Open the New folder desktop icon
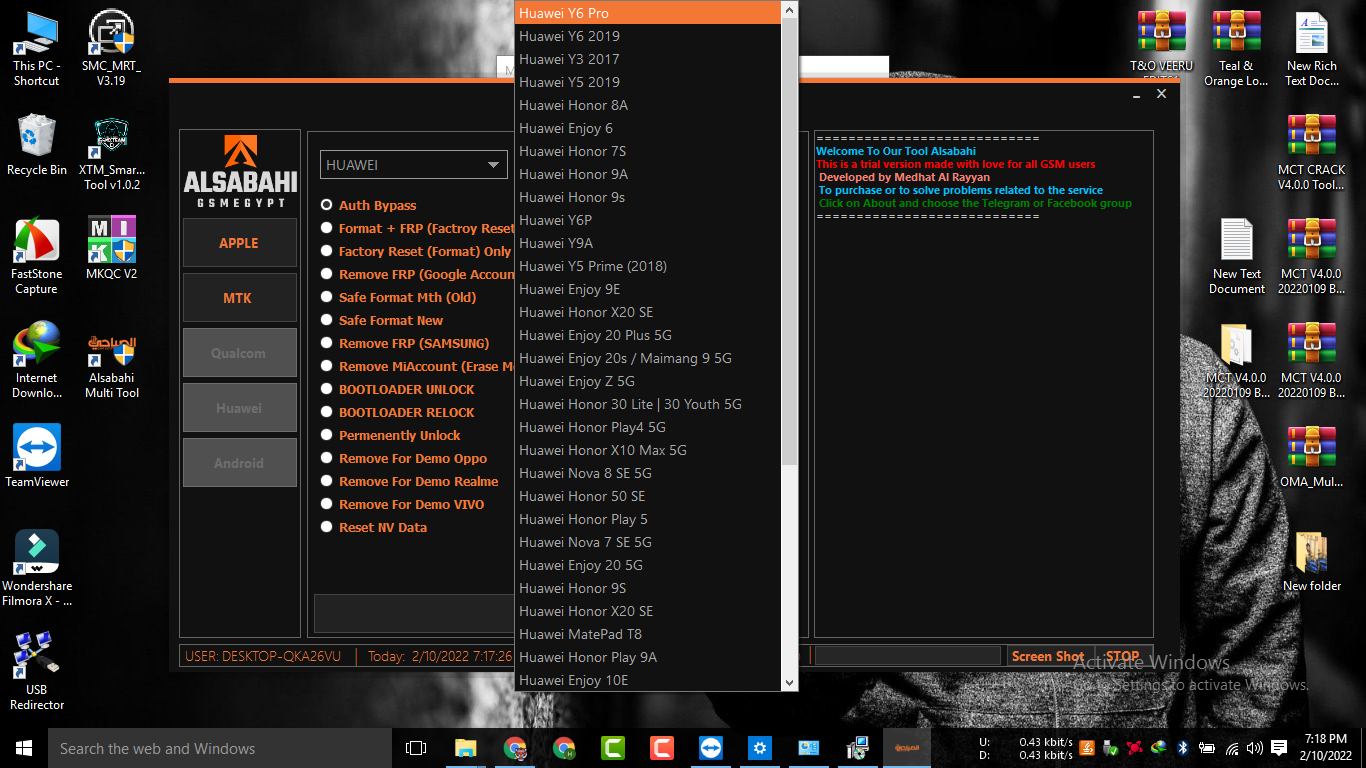The image size is (1366, 768). coord(1311,562)
